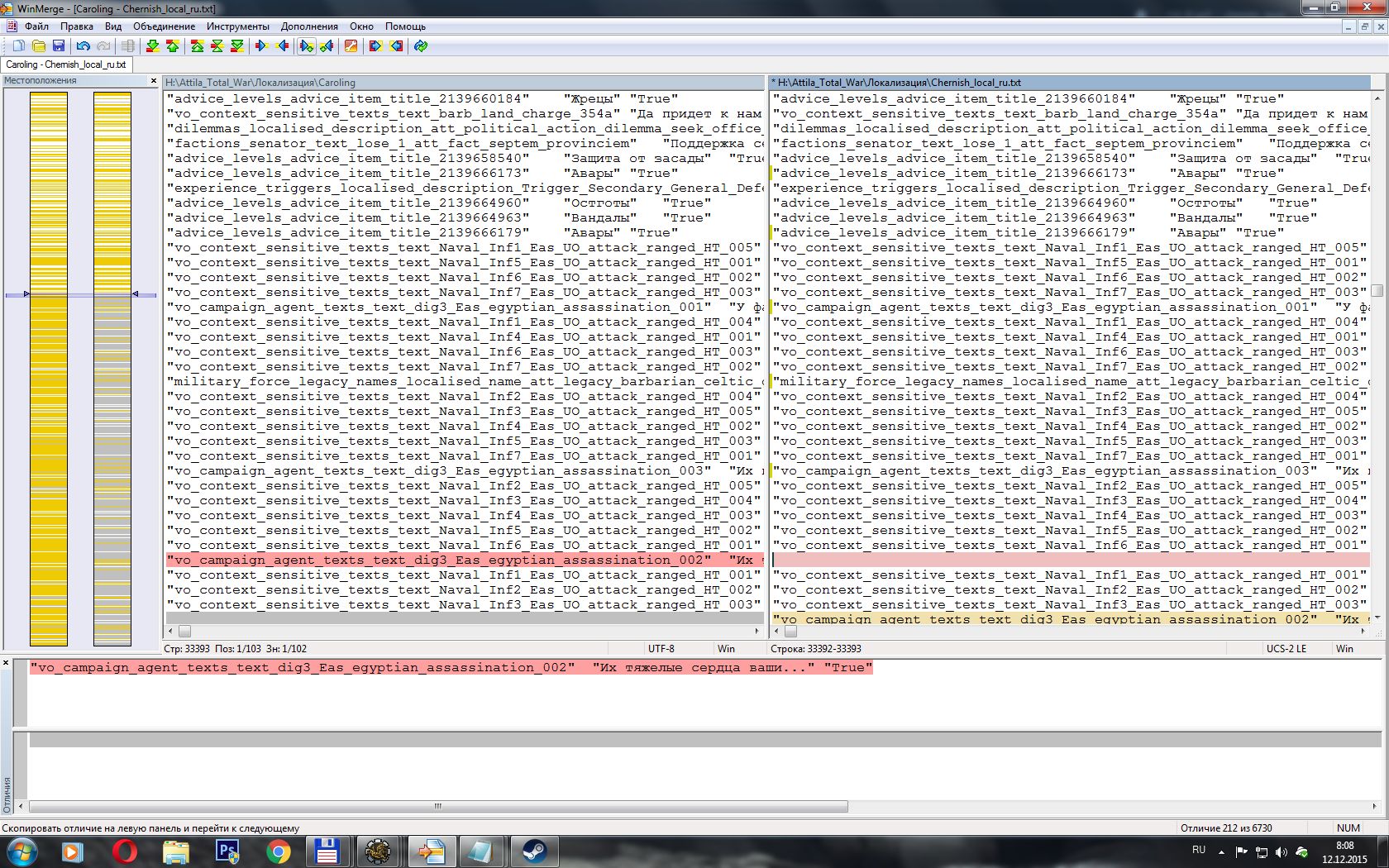Open Photoshop from the taskbar
This screenshot has width=1389, height=868.
click(227, 851)
